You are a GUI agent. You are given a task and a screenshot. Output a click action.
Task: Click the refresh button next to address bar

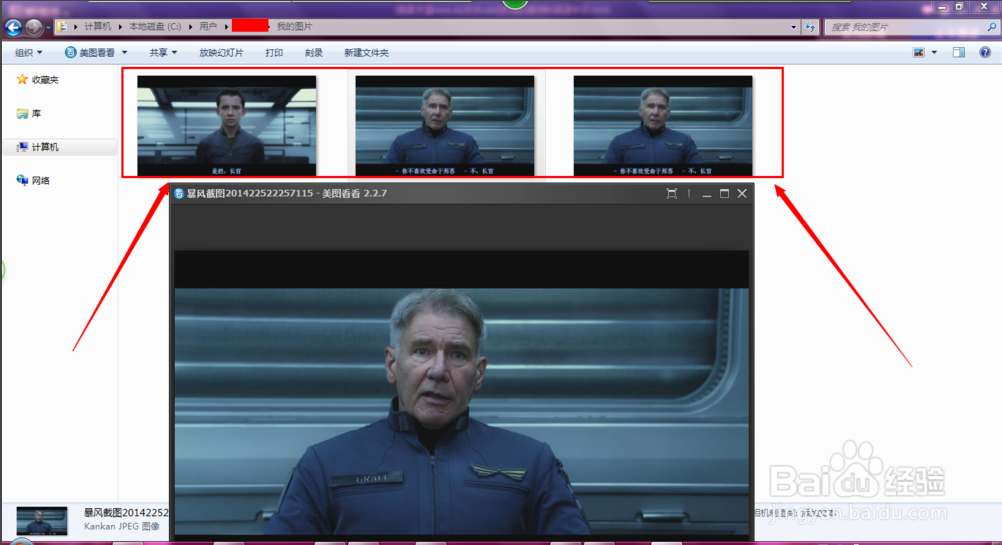pos(810,27)
